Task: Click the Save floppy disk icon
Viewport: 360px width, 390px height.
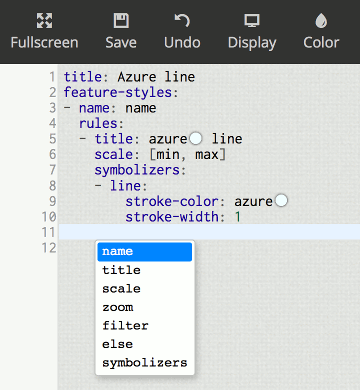Action: coord(121,21)
